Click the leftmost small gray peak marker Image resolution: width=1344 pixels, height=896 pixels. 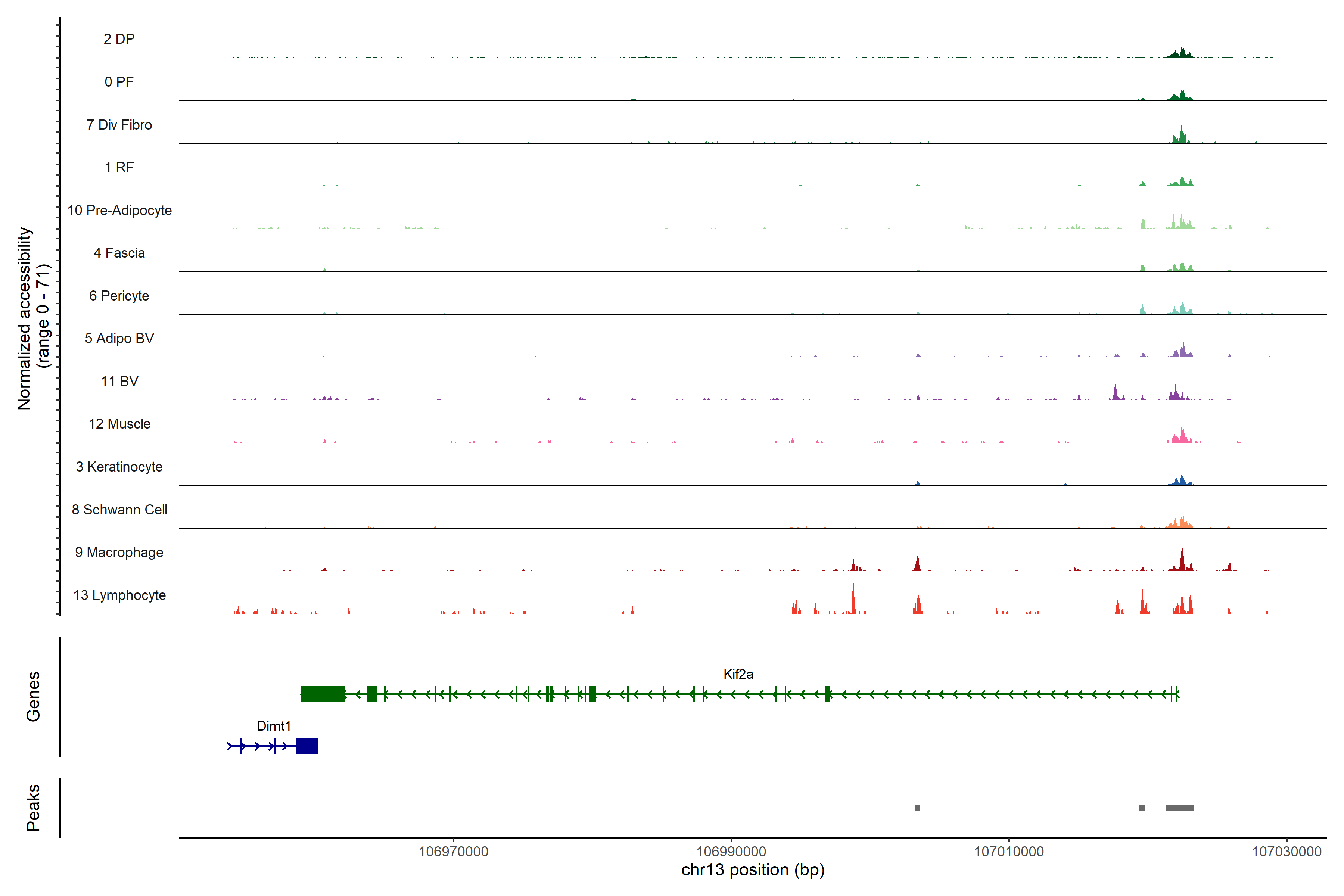(x=917, y=808)
